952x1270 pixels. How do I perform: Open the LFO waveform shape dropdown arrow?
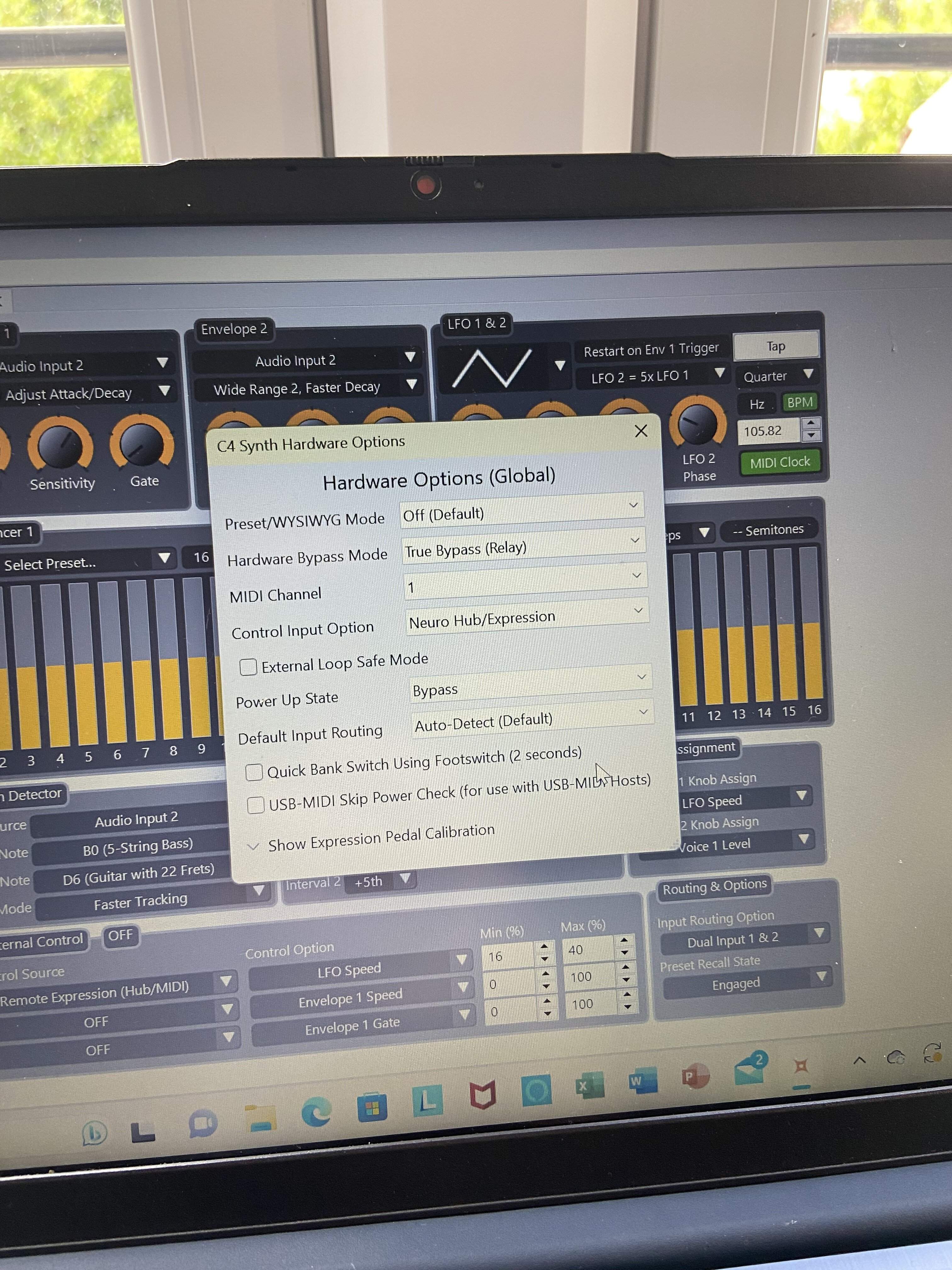560,365
